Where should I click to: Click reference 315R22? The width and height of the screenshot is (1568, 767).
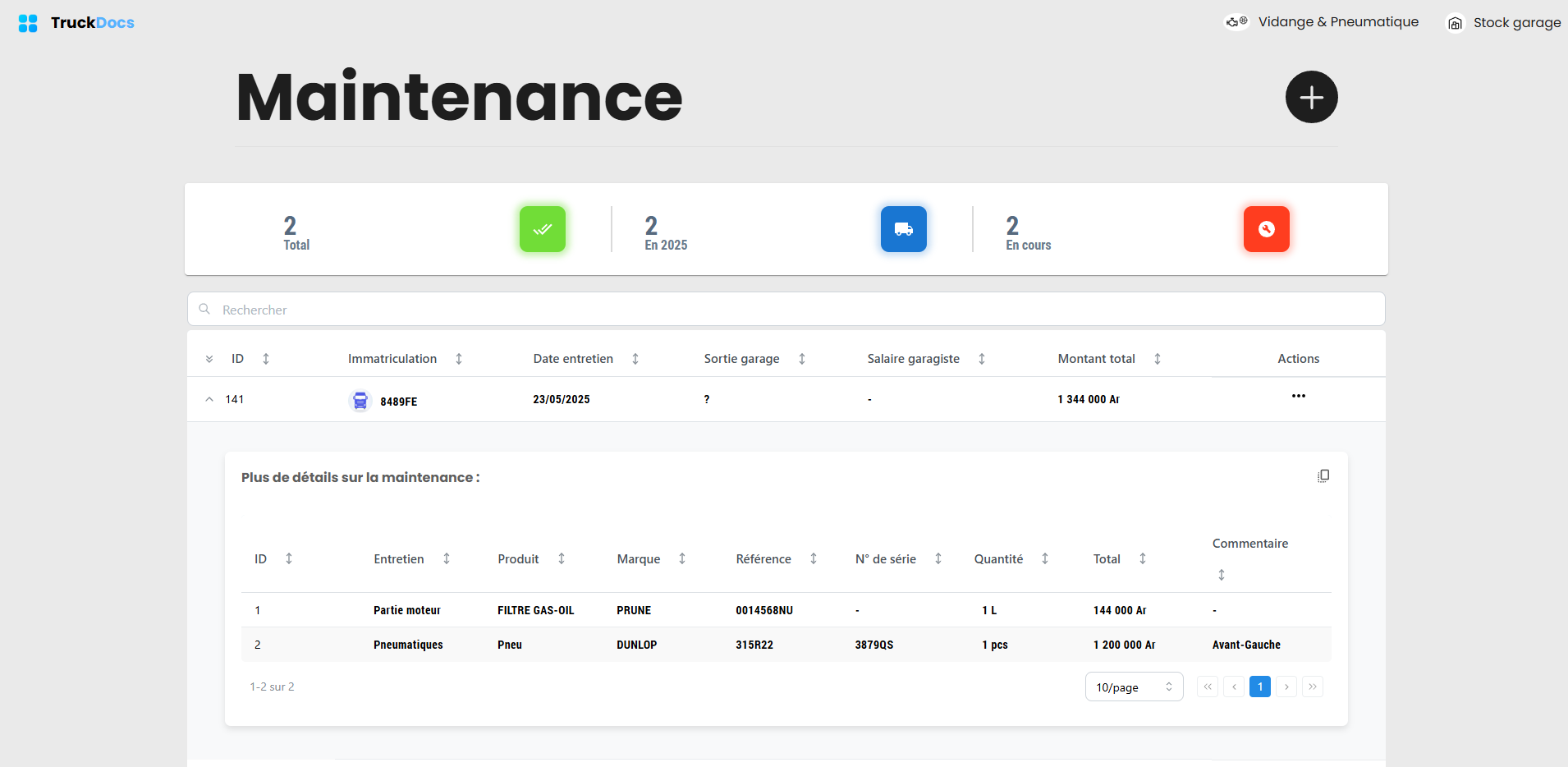coord(754,645)
